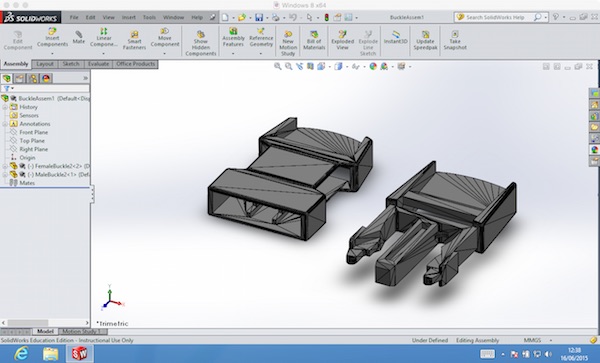Toggle Instant3D mode
This screenshot has width=600, height=363.
coord(396,37)
